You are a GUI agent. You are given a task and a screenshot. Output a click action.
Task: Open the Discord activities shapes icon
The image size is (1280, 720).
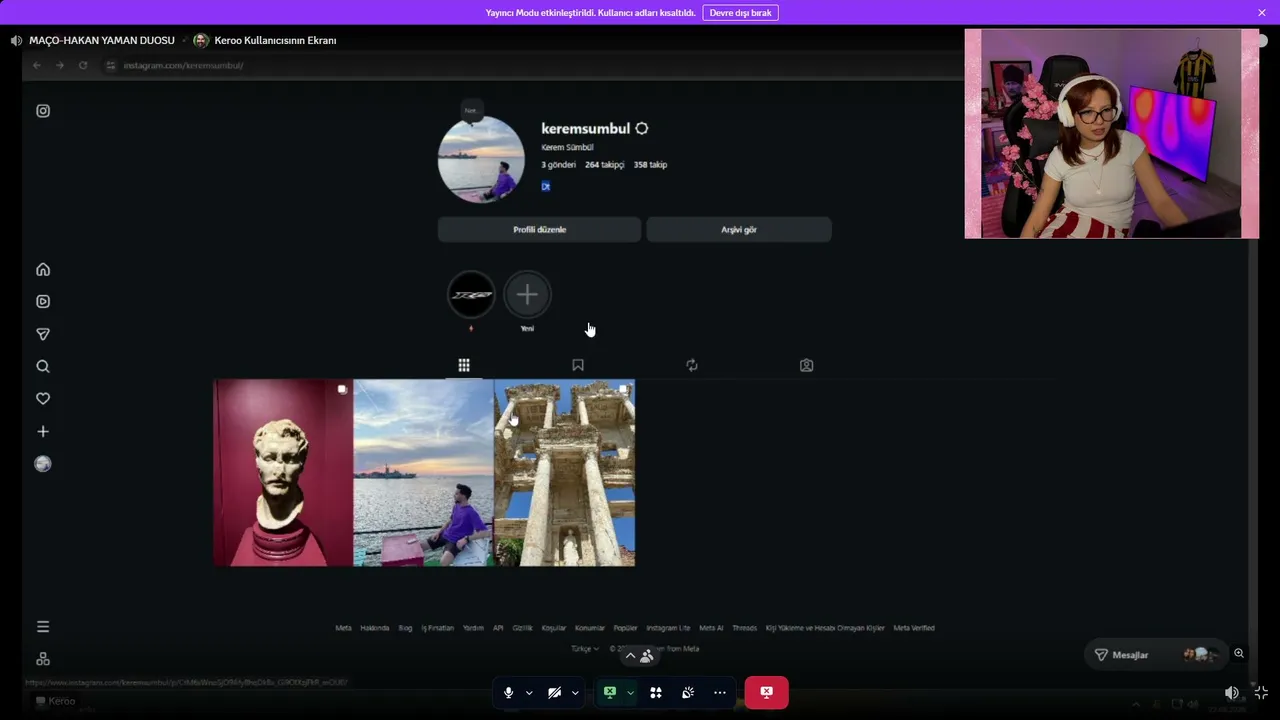pyautogui.click(x=656, y=692)
